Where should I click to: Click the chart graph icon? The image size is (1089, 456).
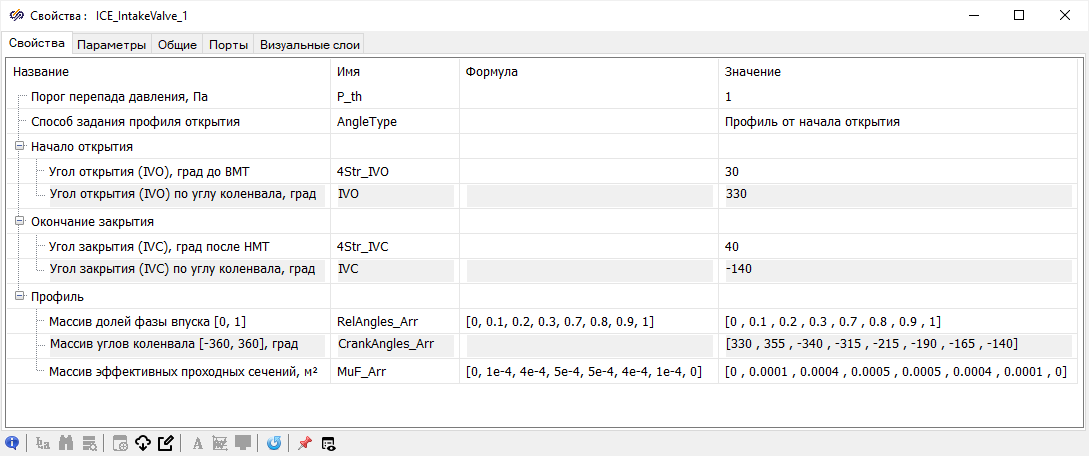(x=220, y=442)
